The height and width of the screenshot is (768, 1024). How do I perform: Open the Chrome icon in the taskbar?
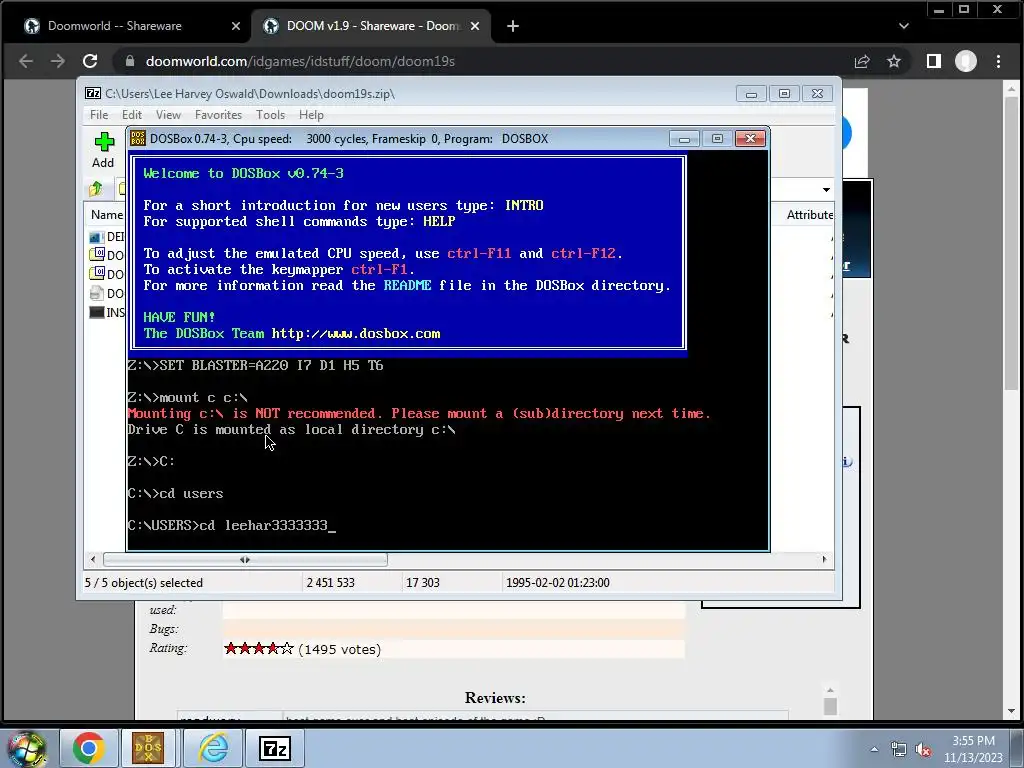89,748
